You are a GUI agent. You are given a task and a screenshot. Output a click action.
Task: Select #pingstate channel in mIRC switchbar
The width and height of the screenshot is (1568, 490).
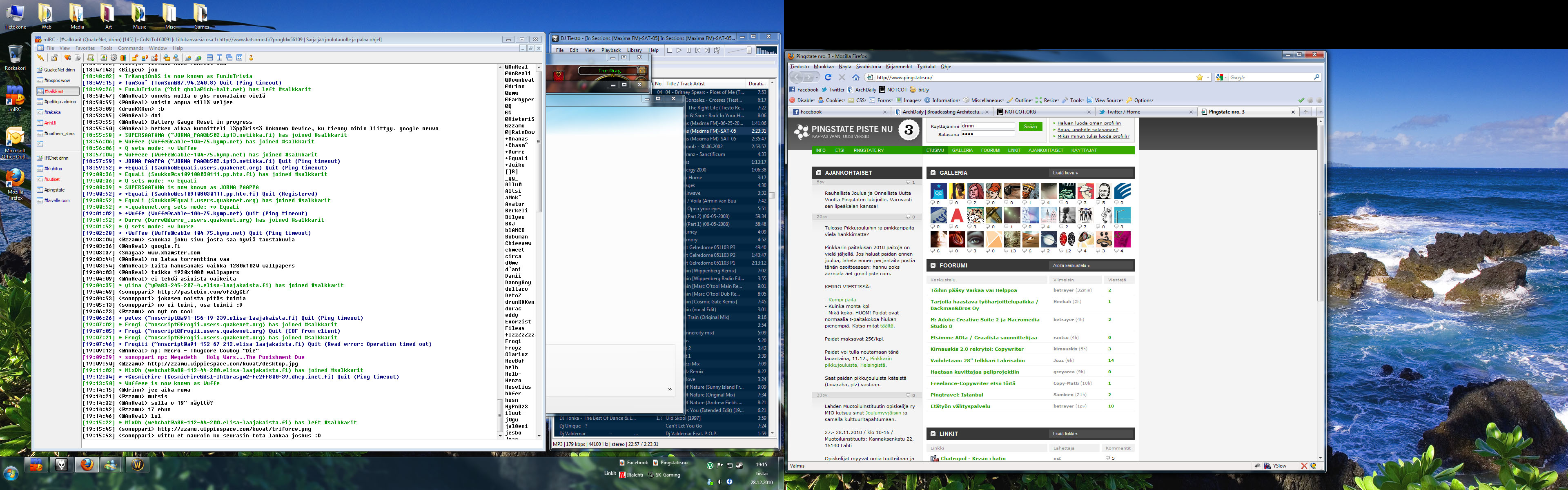(55, 190)
